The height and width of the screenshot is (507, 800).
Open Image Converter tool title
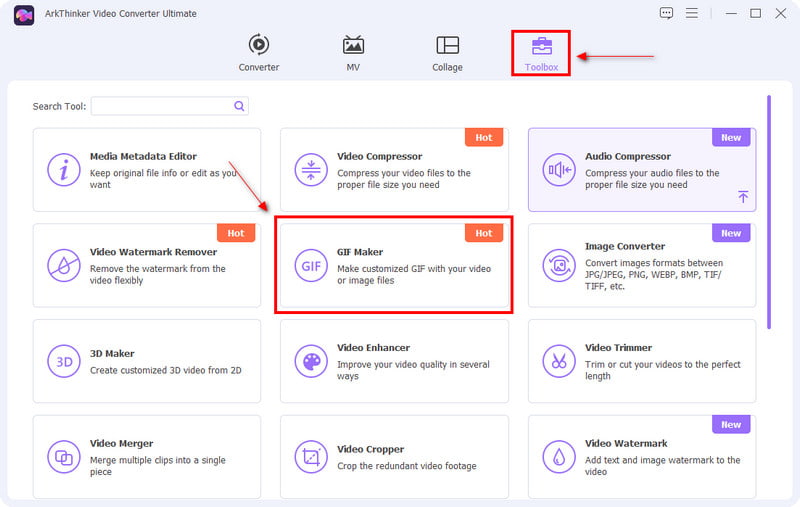pos(625,246)
